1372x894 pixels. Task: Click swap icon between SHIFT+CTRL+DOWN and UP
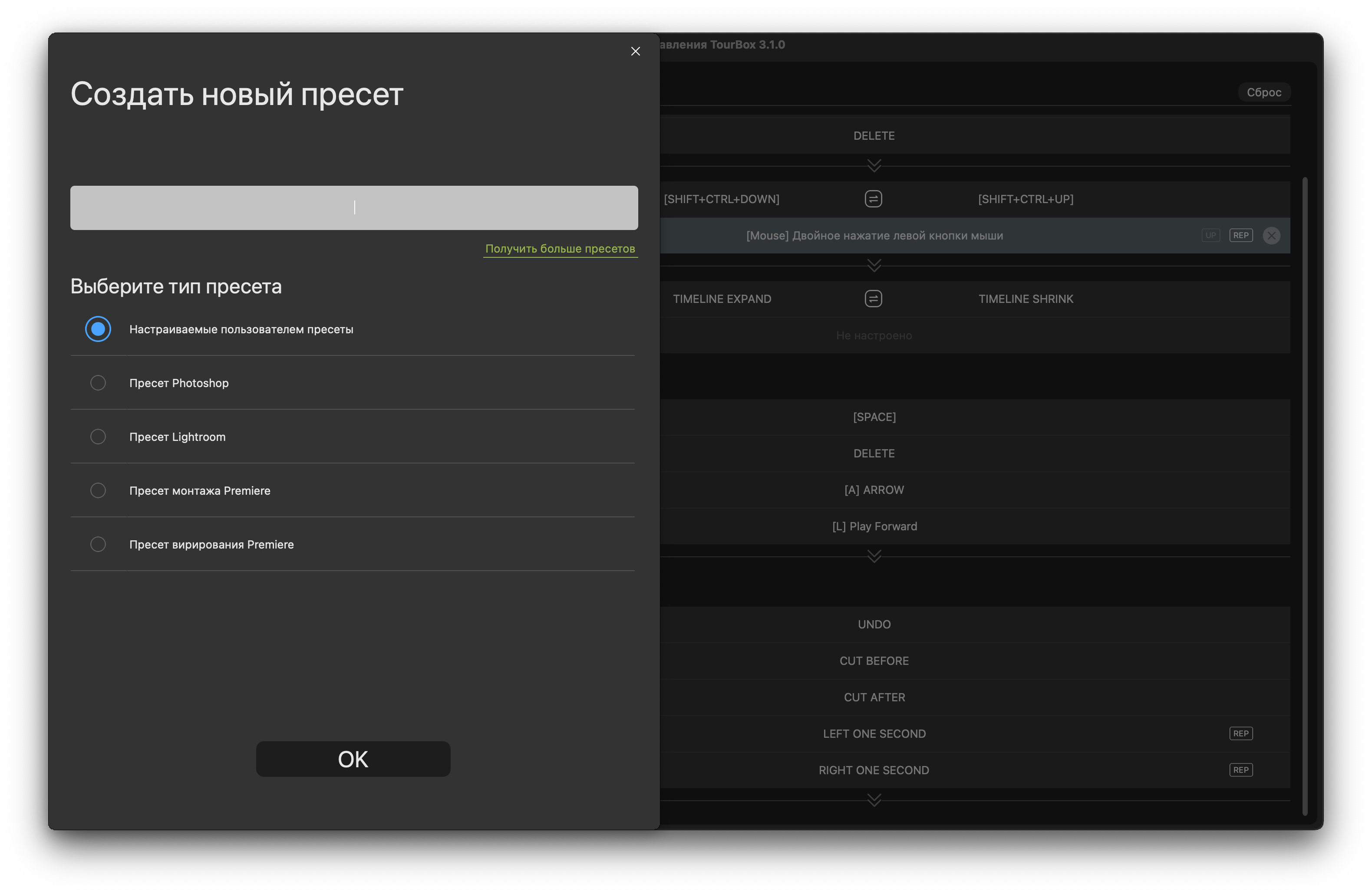click(873, 199)
